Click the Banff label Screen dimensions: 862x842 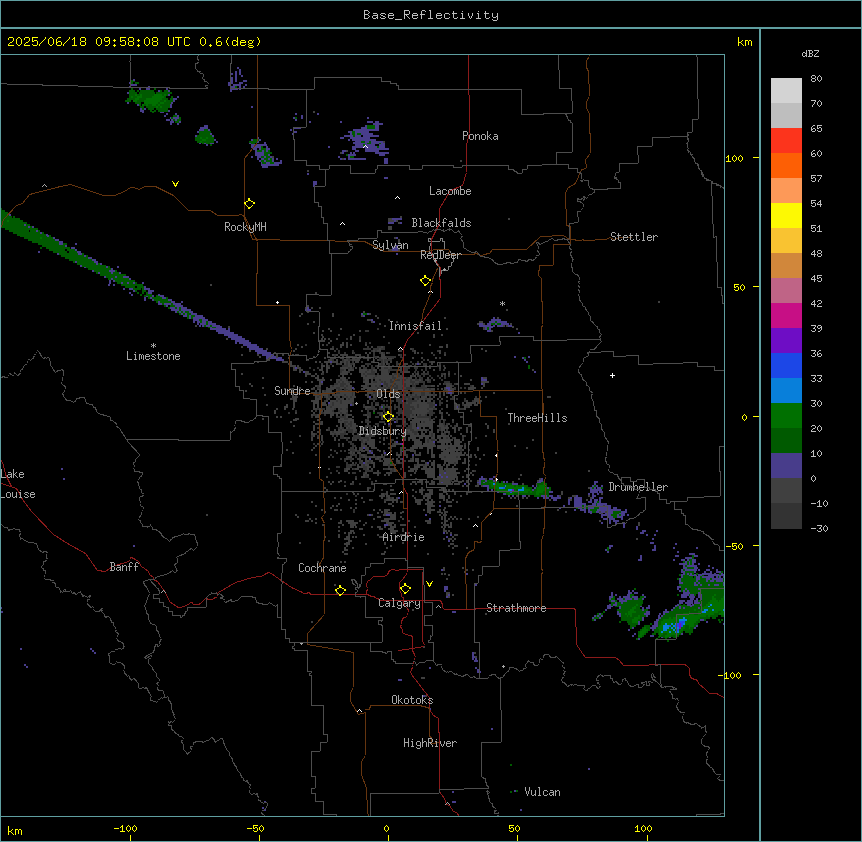coord(124,567)
